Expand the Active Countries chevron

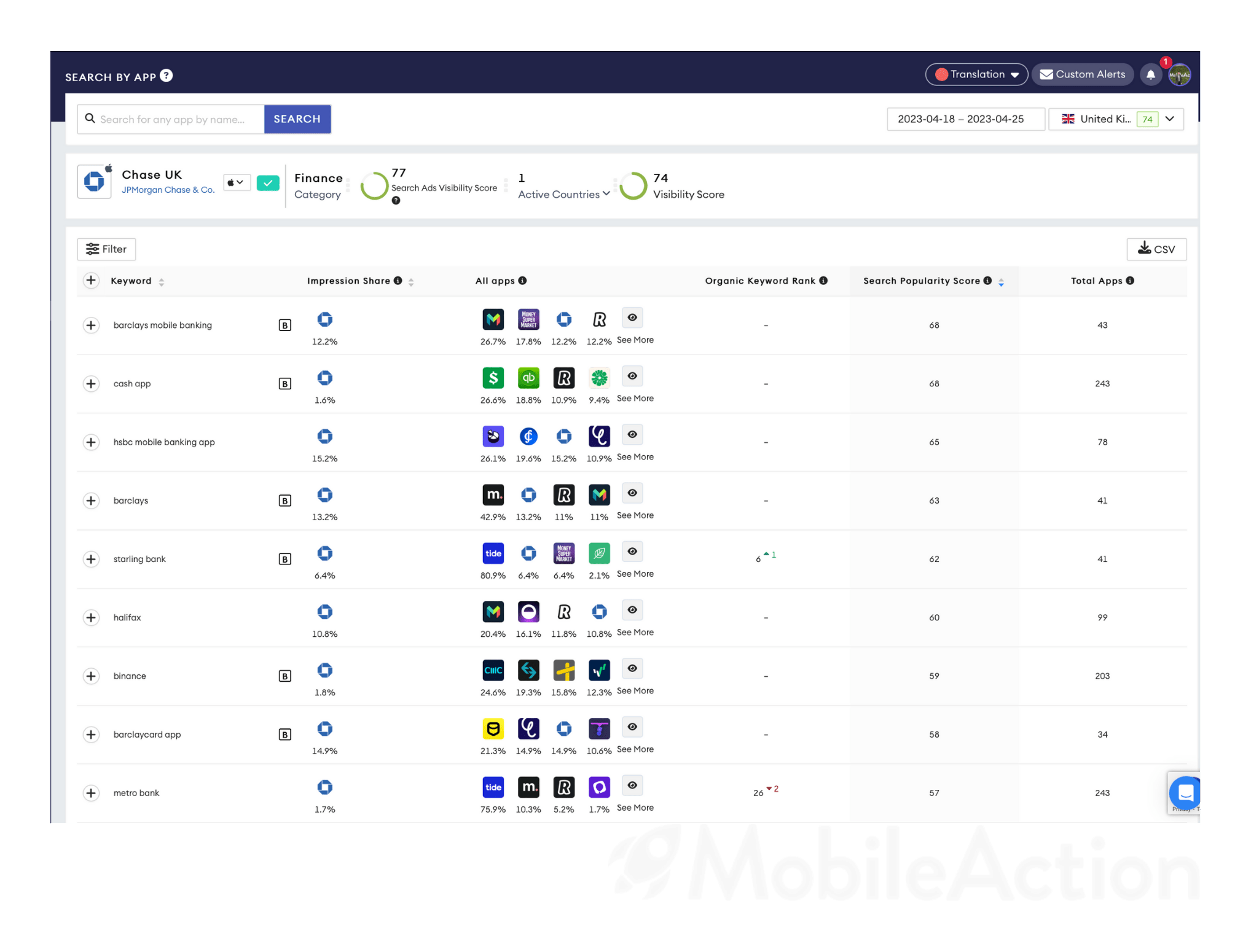coord(606,193)
